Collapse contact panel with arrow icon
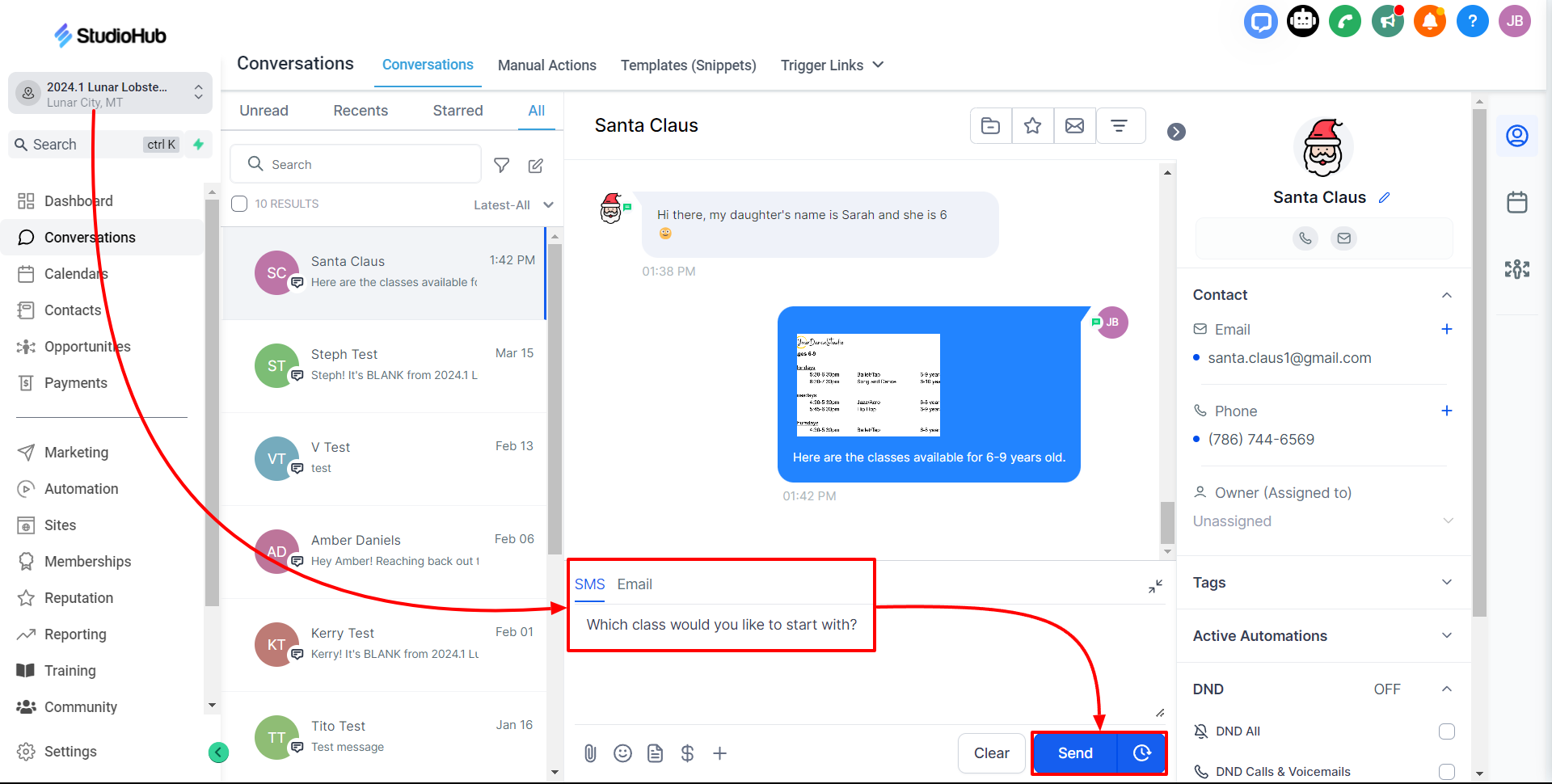 click(1177, 132)
